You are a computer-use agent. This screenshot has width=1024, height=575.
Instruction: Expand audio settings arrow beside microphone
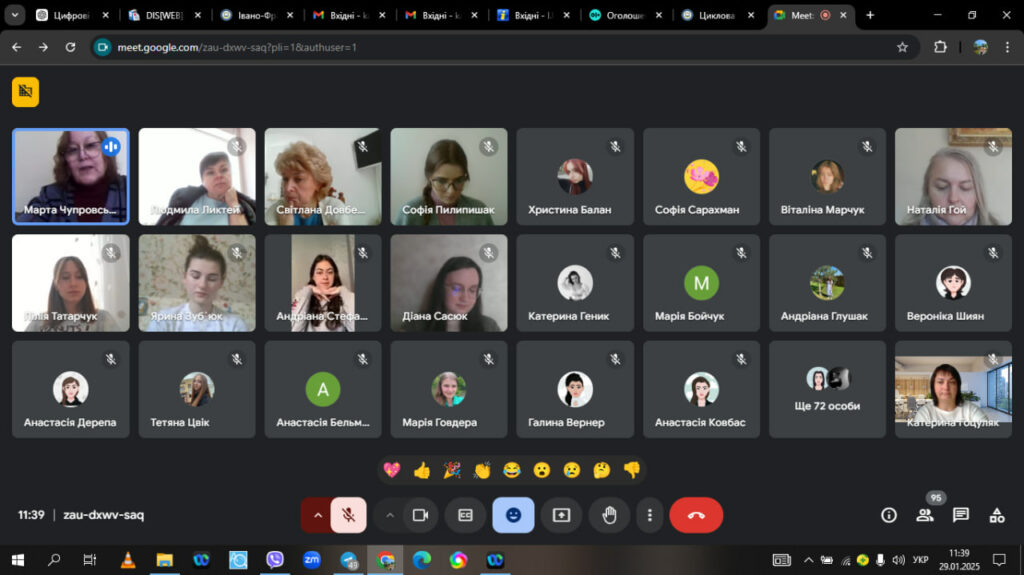pyautogui.click(x=318, y=515)
